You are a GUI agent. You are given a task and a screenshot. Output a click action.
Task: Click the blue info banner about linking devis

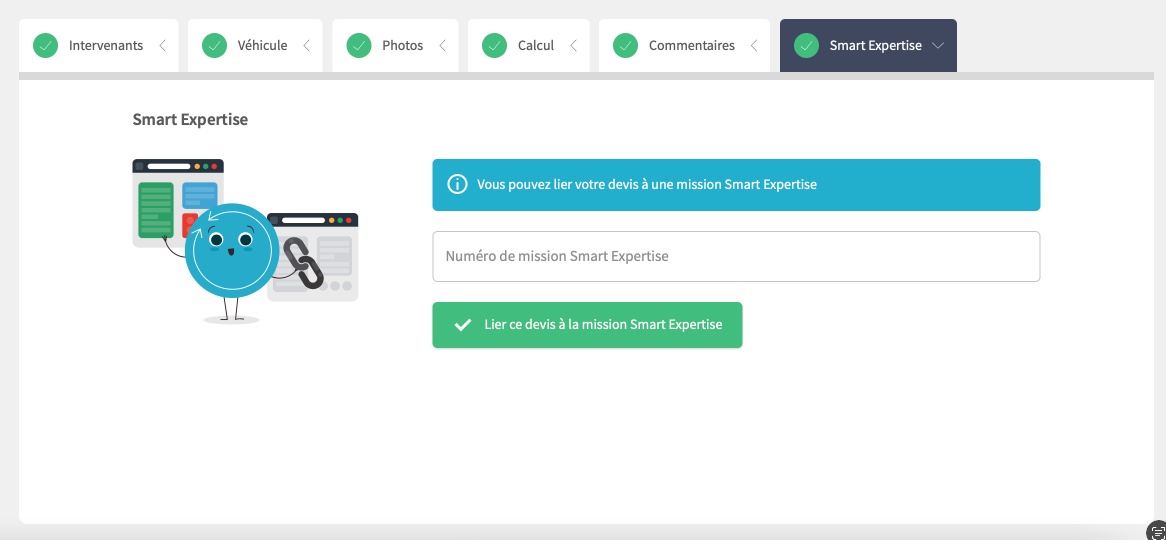(x=736, y=185)
